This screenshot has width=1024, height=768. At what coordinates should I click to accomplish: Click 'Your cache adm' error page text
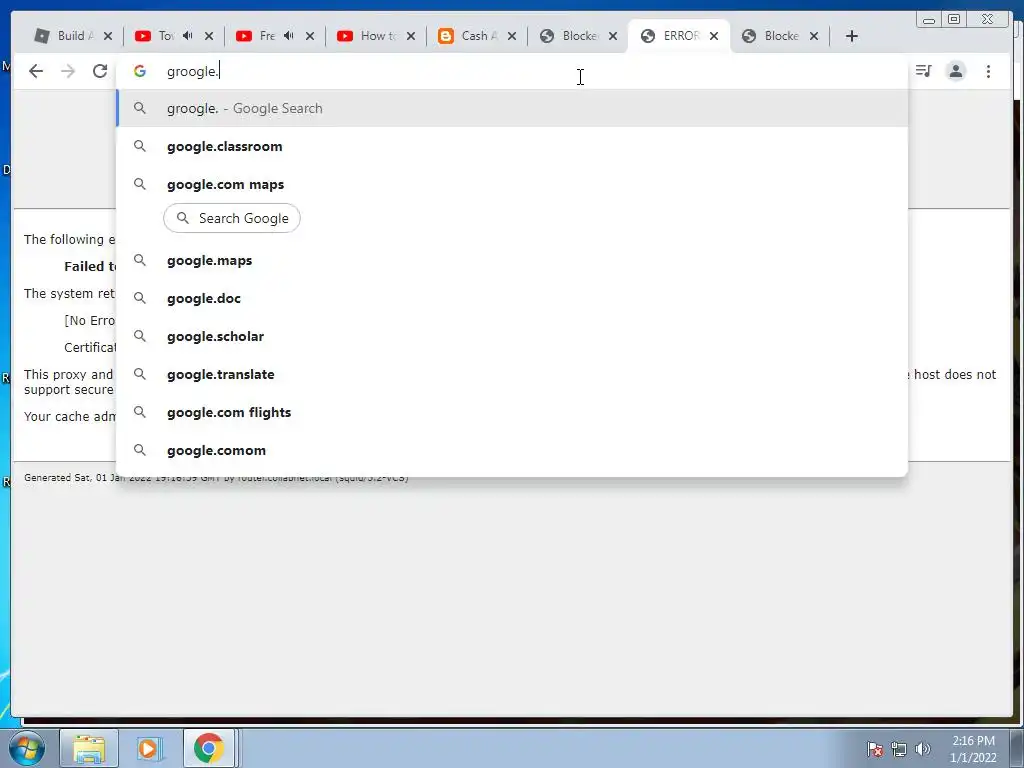click(70, 417)
